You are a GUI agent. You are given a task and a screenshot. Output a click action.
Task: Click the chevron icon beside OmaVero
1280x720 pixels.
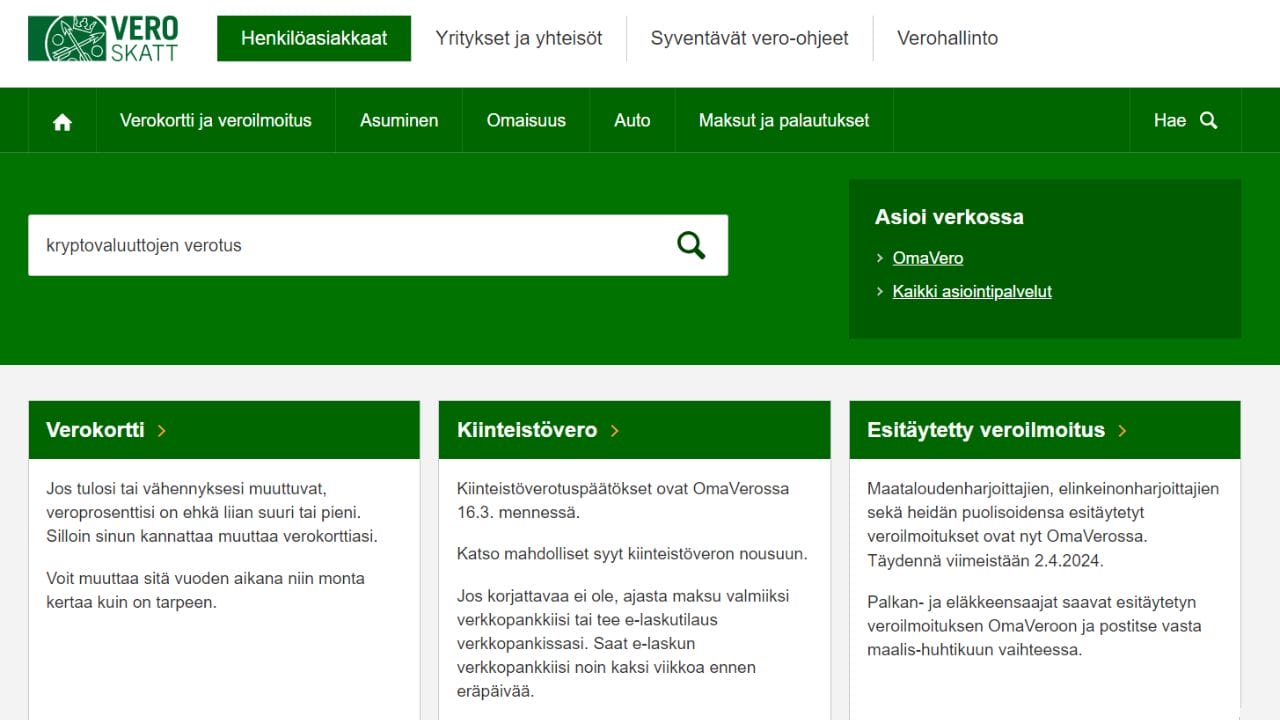pyautogui.click(x=880, y=258)
